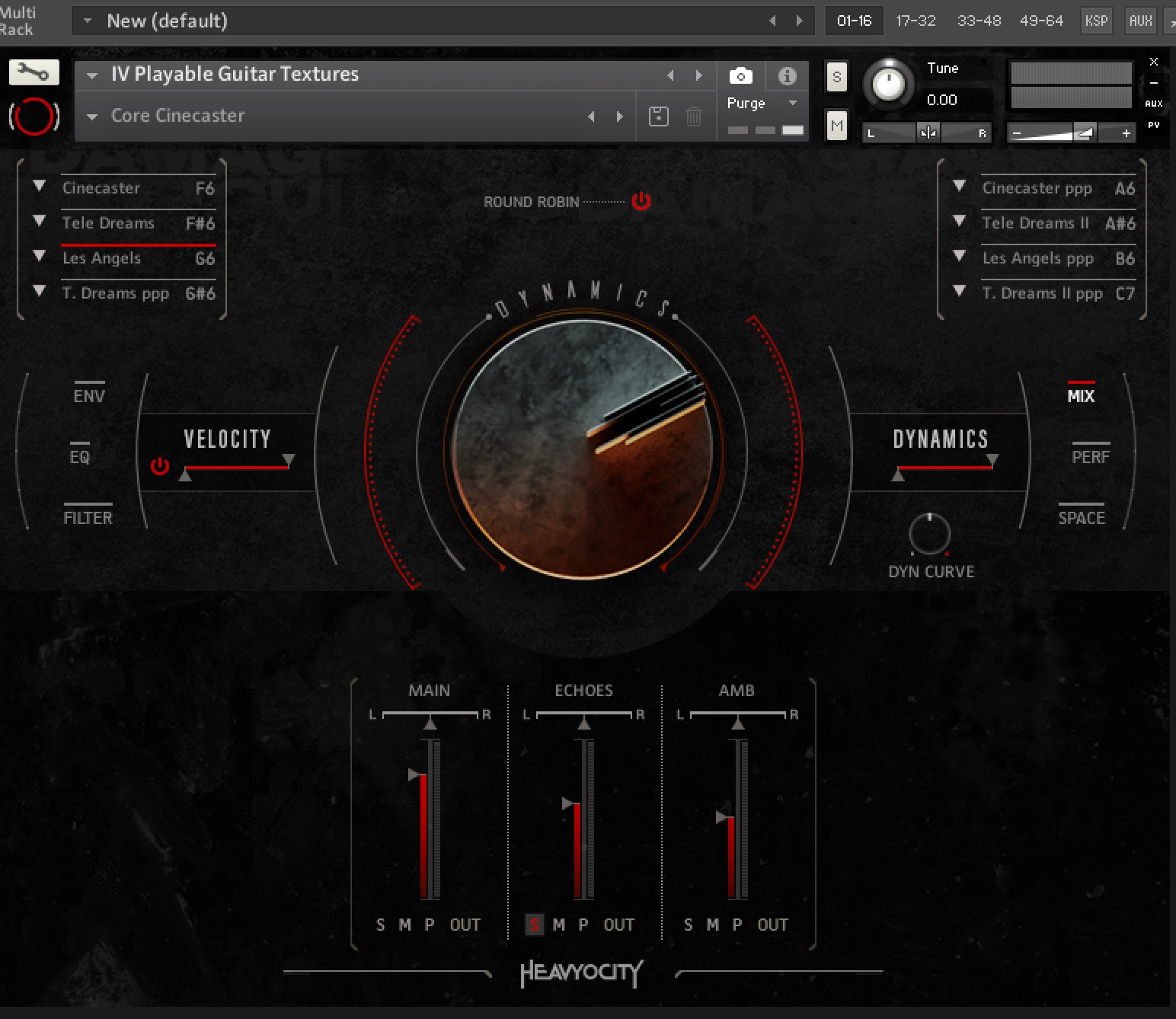Image resolution: width=1176 pixels, height=1019 pixels.
Task: Open the Les Angels ppp B6 dropdown
Action: (x=958, y=257)
